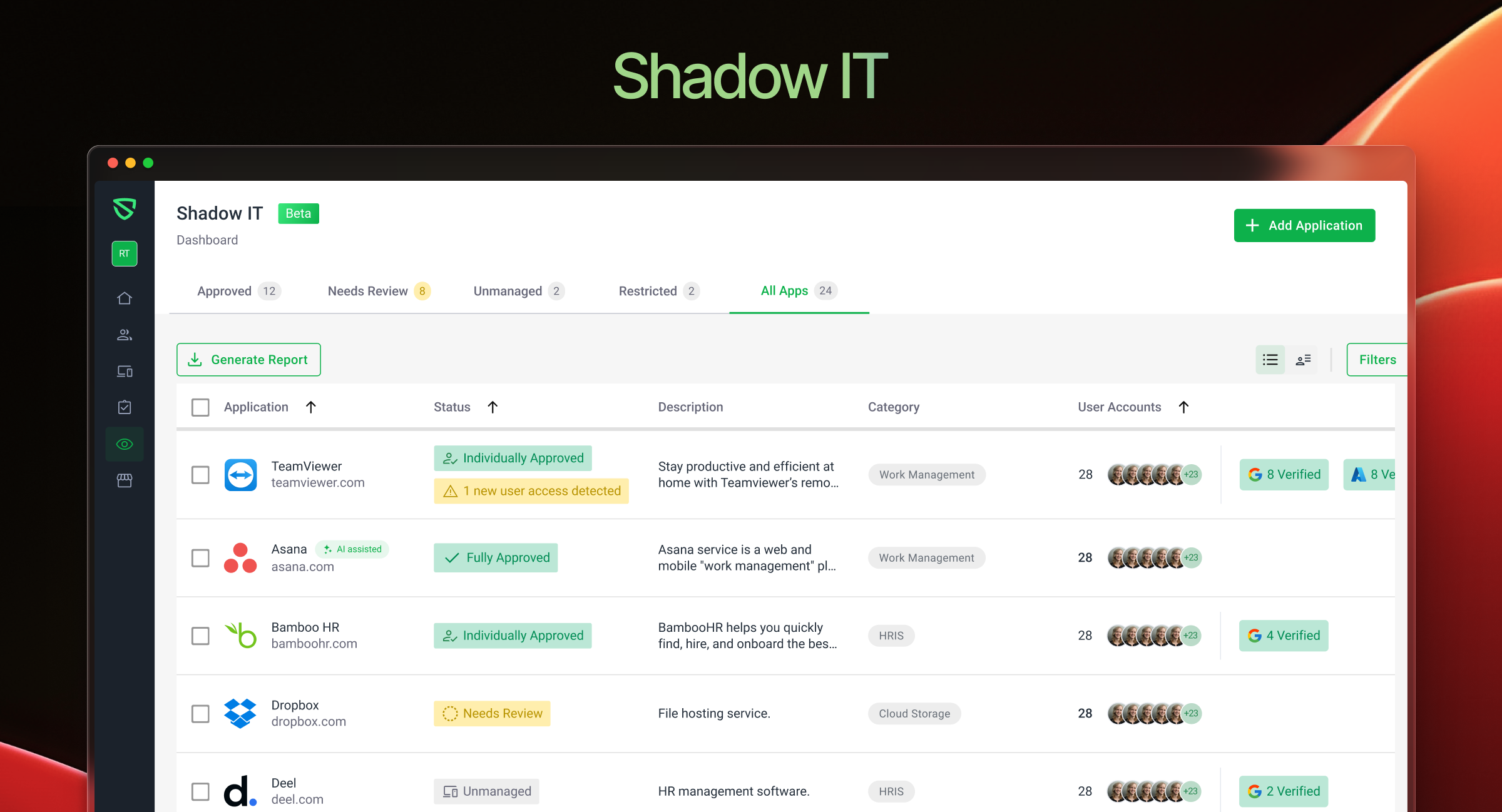Screen dimensions: 1502x812
Task: Toggle the select-all checkbox in header
Action: tap(200, 407)
